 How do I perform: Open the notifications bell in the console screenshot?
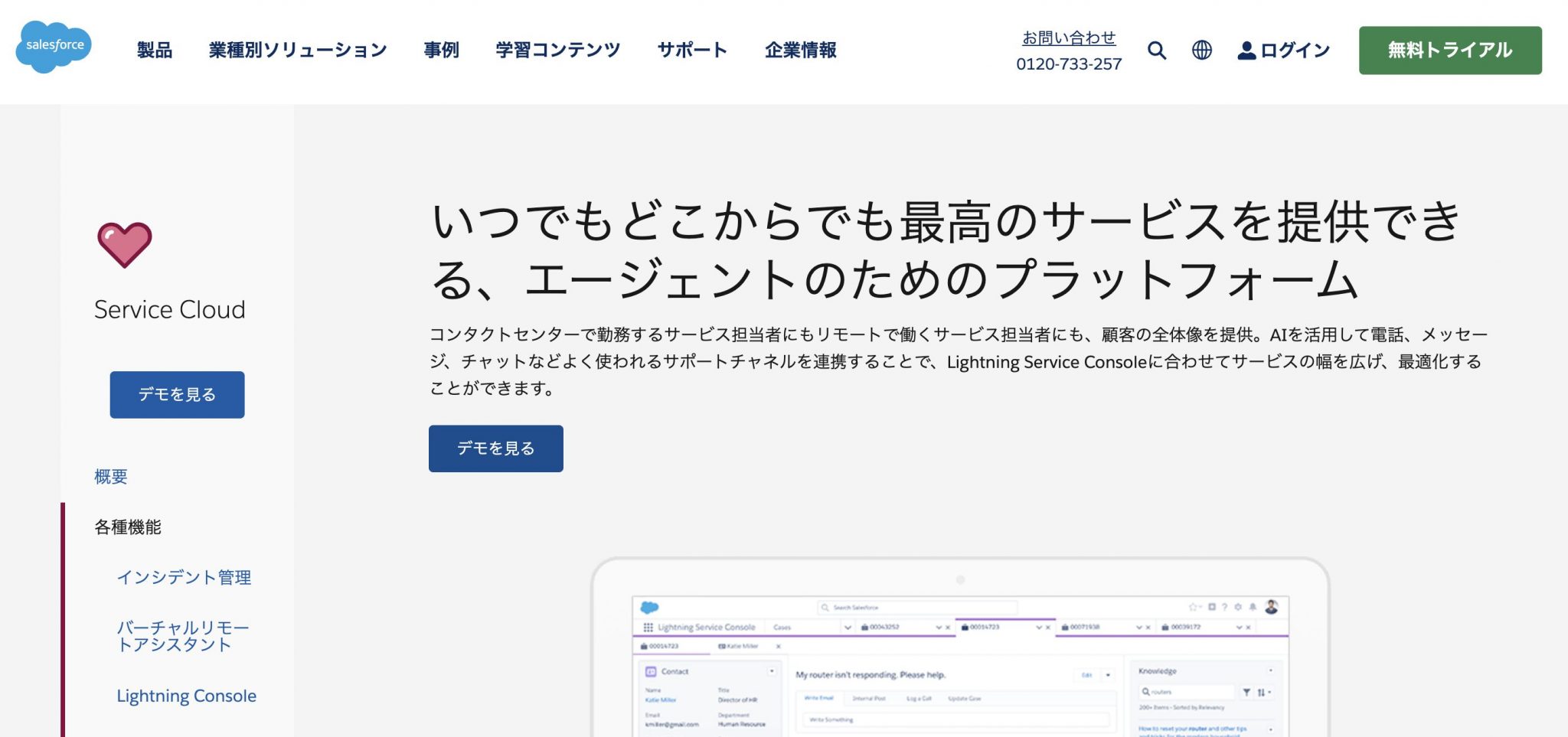pos(1253,607)
